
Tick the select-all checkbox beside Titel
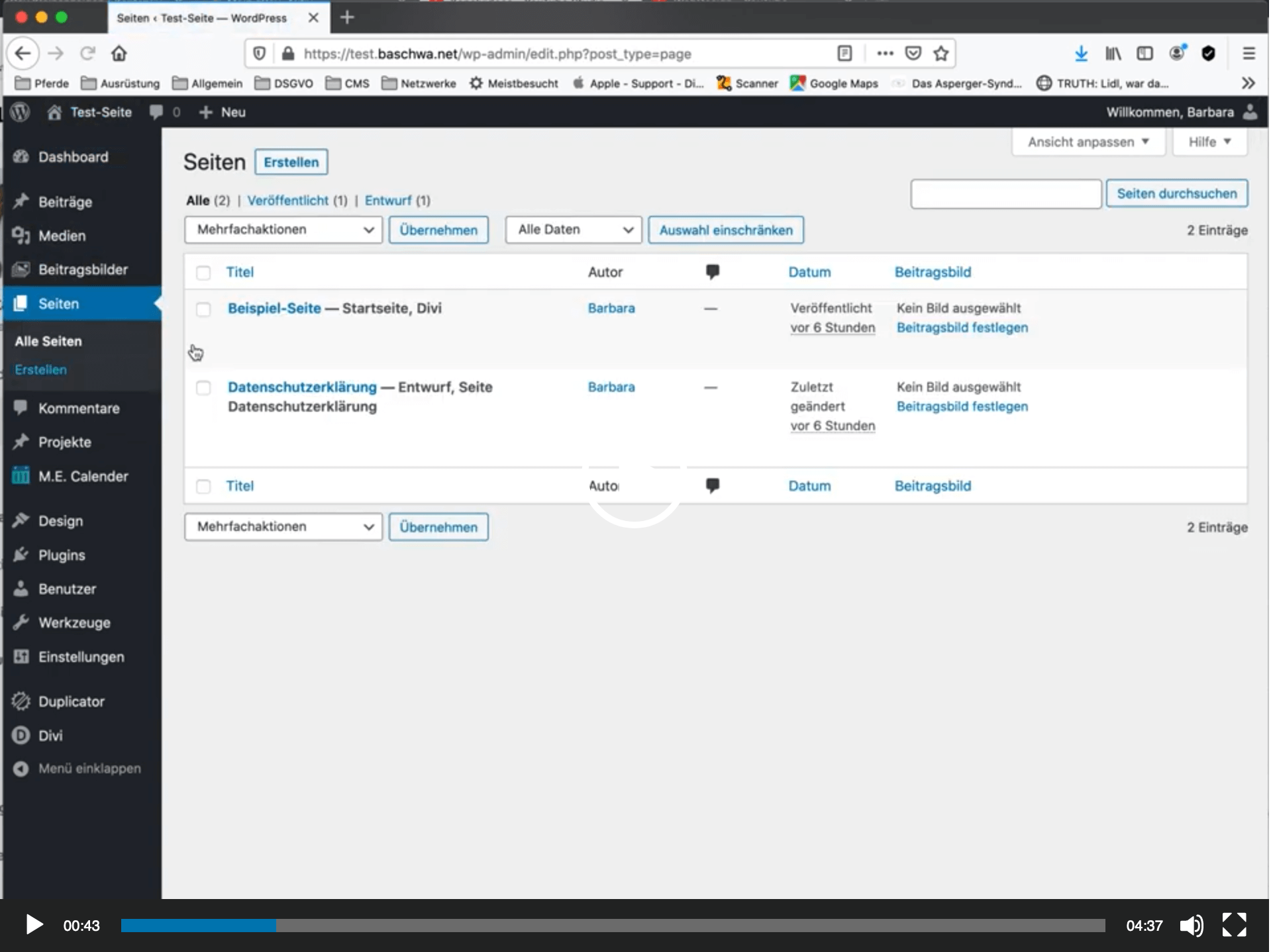[x=203, y=272]
